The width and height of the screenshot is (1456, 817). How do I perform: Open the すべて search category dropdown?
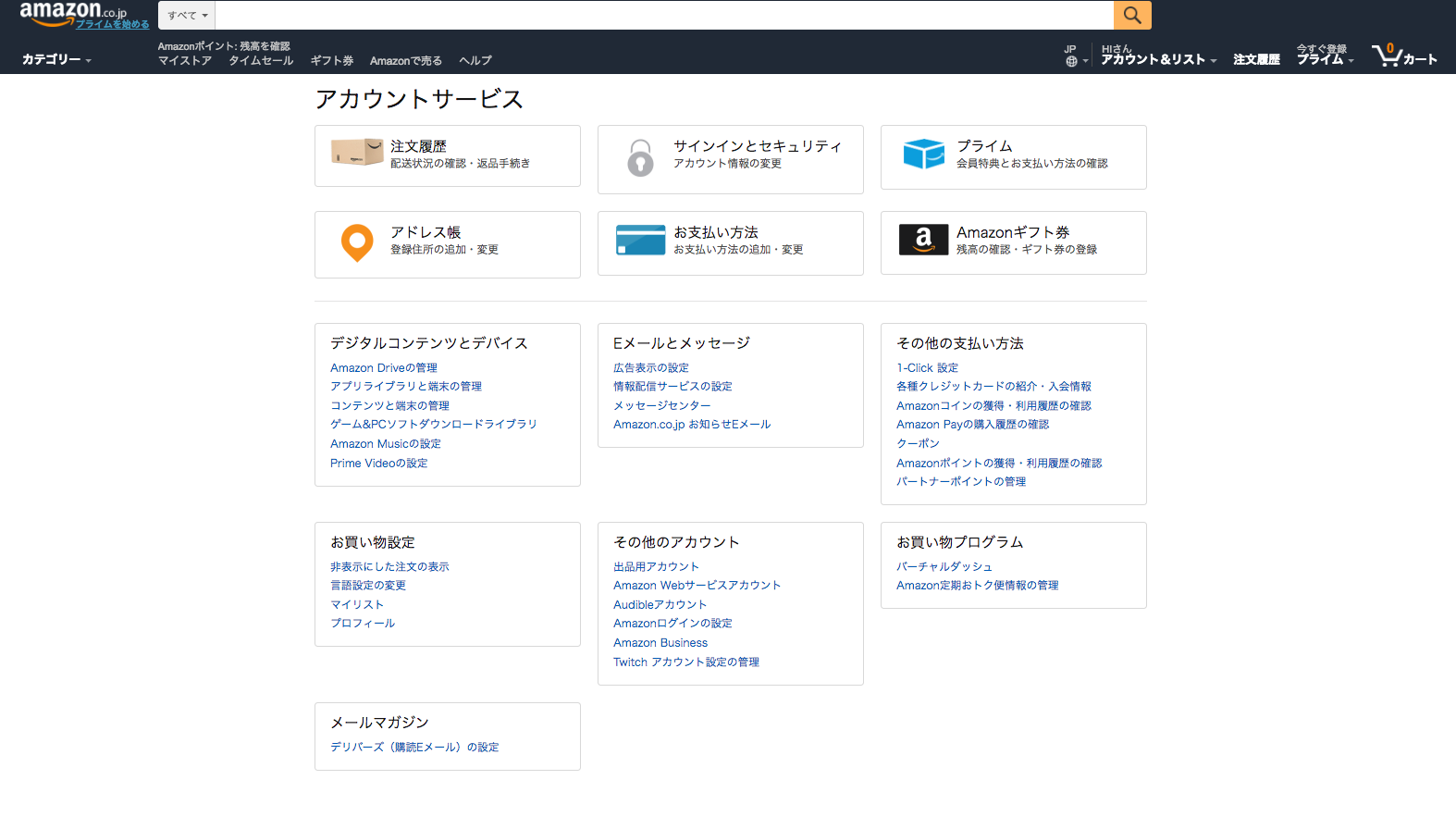(187, 15)
